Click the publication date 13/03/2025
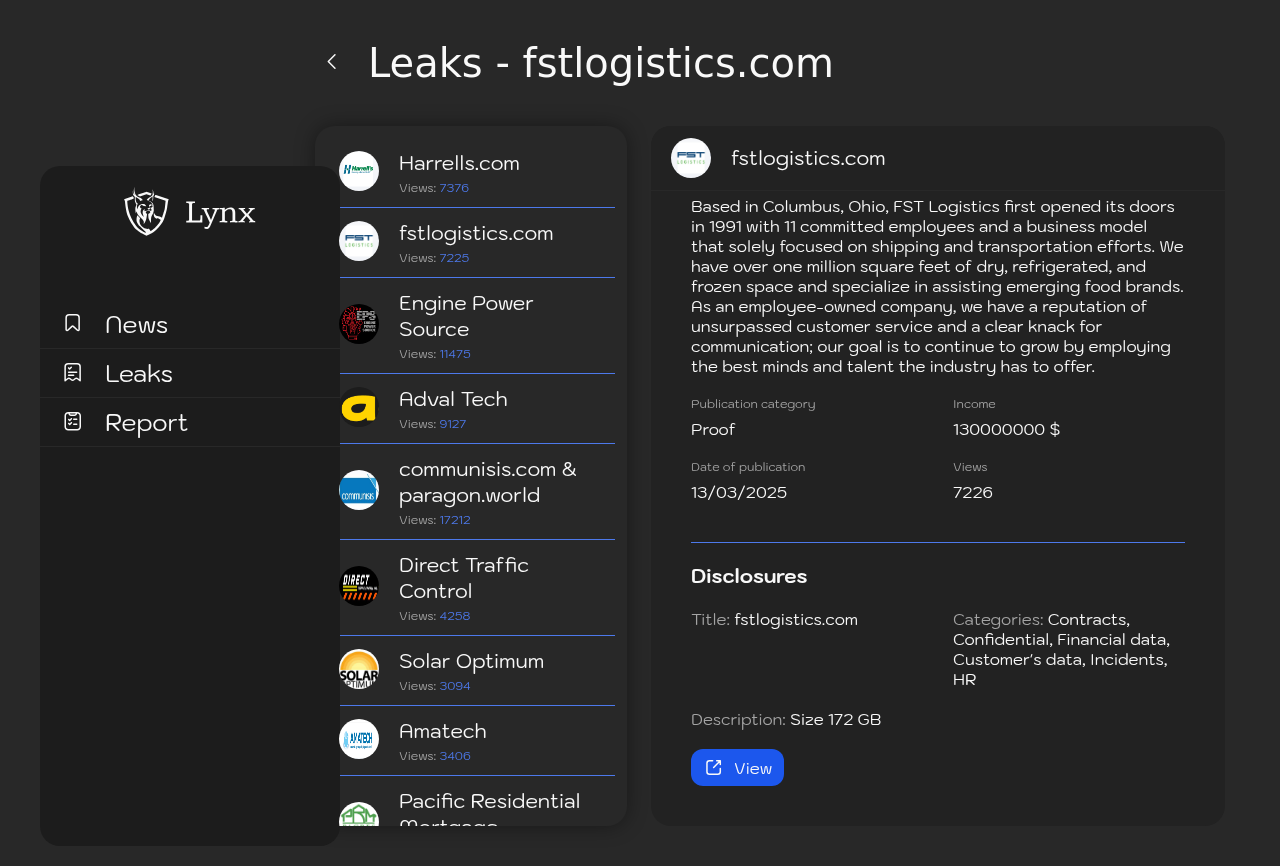The image size is (1280, 866). click(x=739, y=493)
